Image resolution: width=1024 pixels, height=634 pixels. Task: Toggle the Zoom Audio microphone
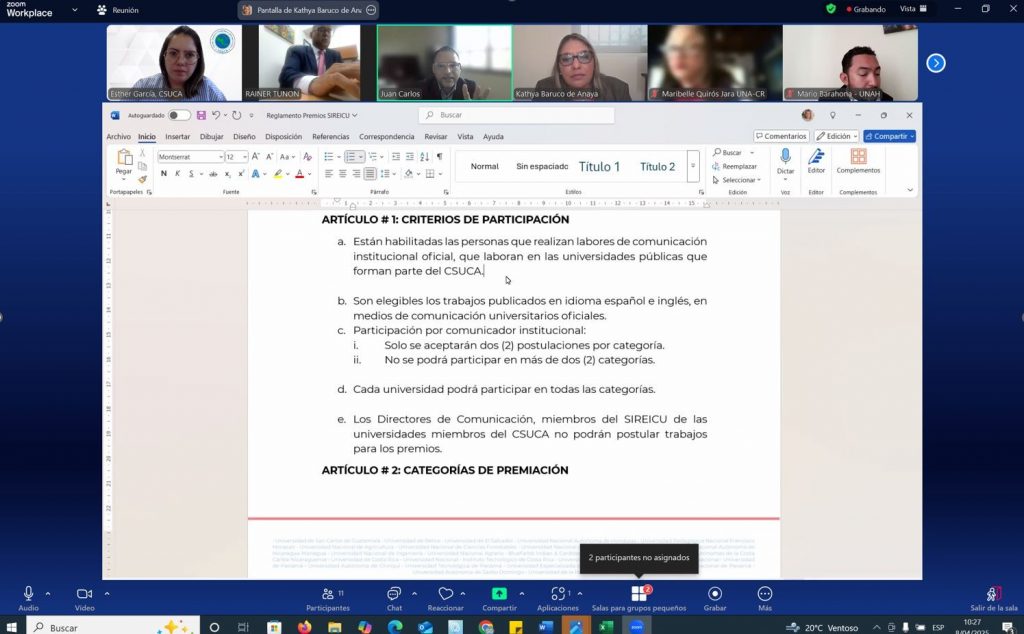tap(28, 594)
